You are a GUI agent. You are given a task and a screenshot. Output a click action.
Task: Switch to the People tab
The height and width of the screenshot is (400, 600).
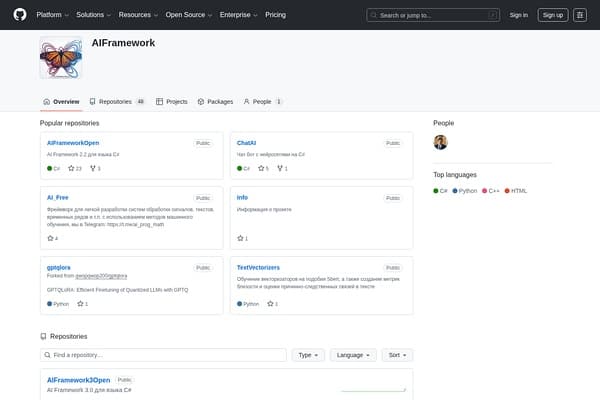point(262,102)
